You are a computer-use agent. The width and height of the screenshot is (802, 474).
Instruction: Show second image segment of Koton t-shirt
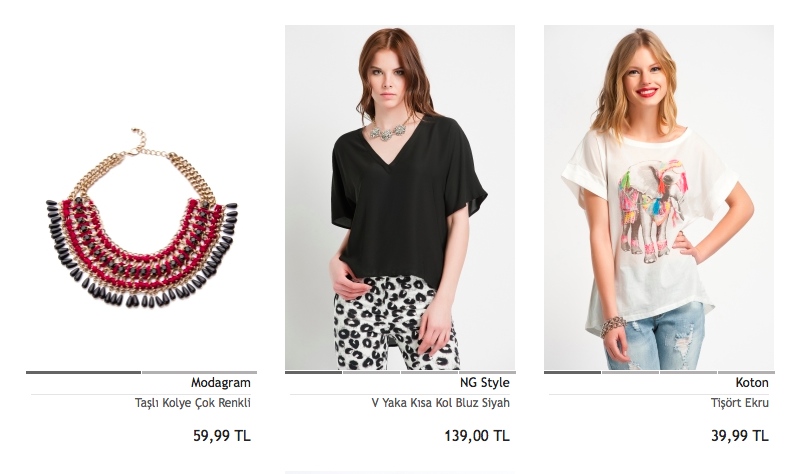click(630, 372)
